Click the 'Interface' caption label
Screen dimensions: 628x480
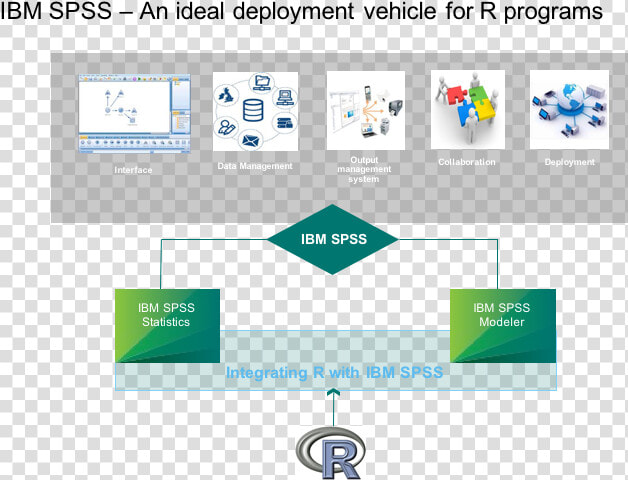pyautogui.click(x=133, y=170)
